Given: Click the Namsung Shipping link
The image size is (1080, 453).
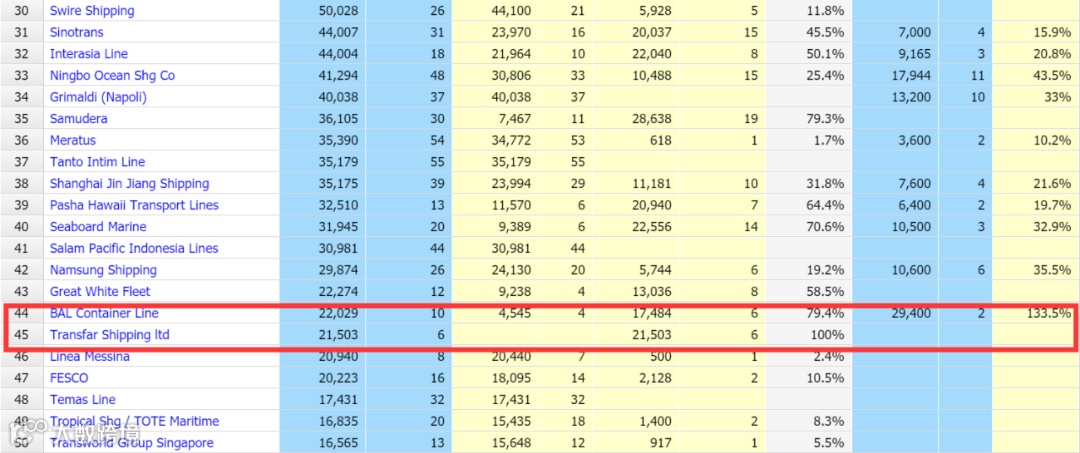Looking at the screenshot, I should (103, 270).
